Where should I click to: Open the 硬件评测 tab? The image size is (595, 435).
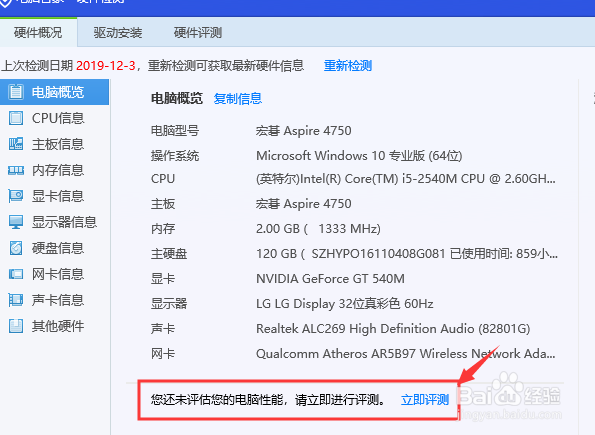tap(198, 33)
